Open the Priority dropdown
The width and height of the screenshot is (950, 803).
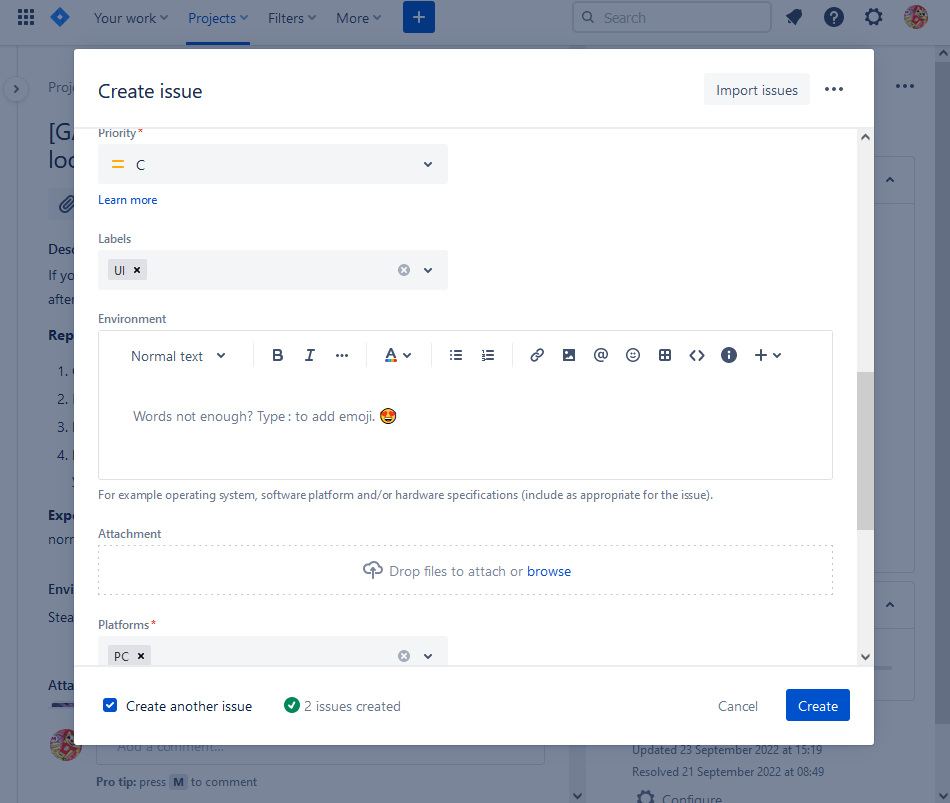[x=273, y=164]
